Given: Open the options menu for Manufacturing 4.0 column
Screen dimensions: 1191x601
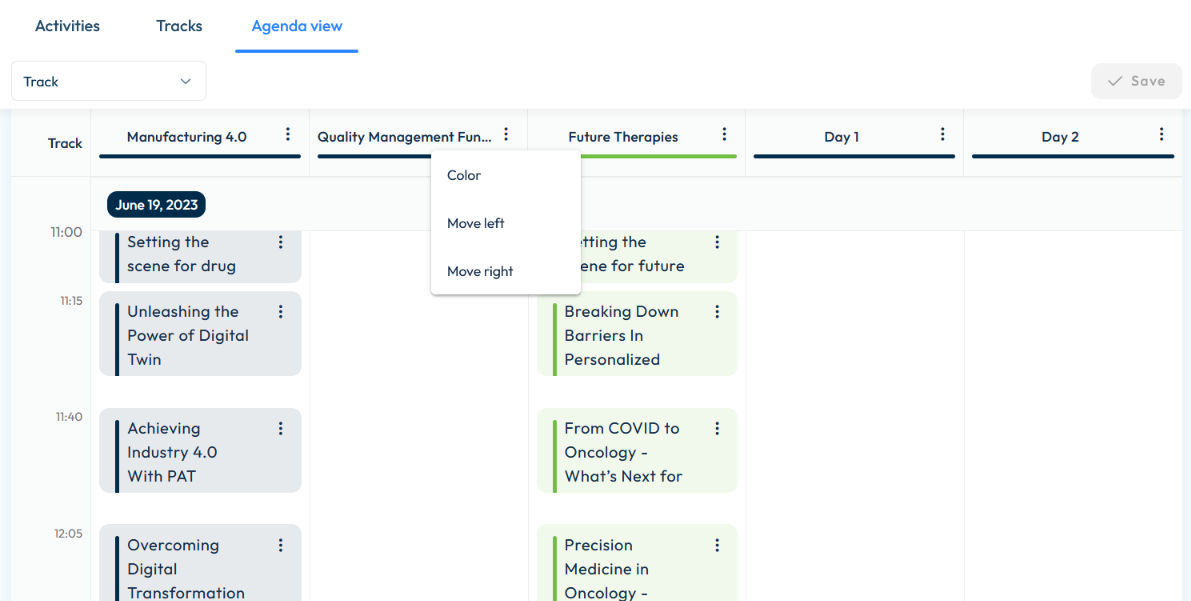Looking at the screenshot, I should point(288,132).
